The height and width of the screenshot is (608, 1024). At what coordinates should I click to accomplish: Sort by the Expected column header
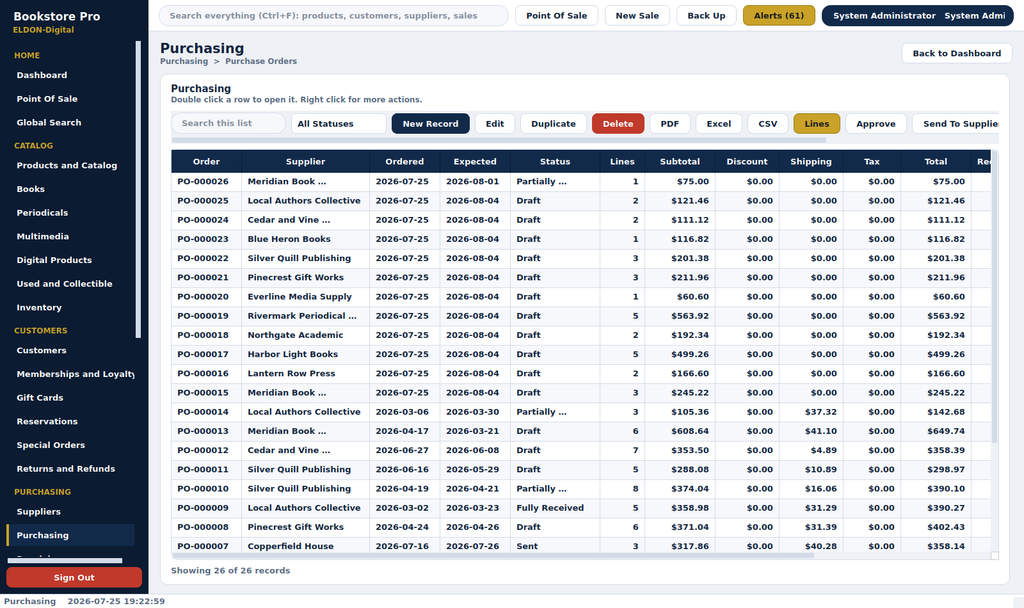coord(475,161)
